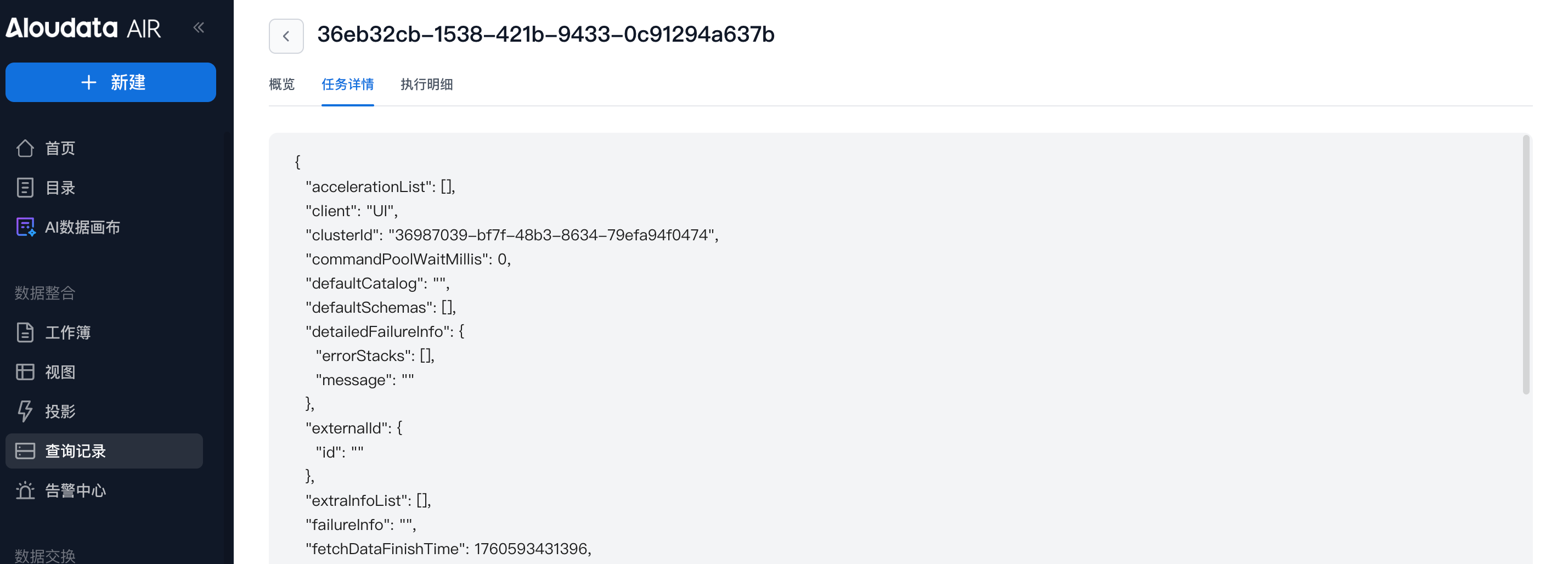This screenshot has width=1568, height=564.
Task: Go back using the left-arrow button
Action: click(x=286, y=37)
